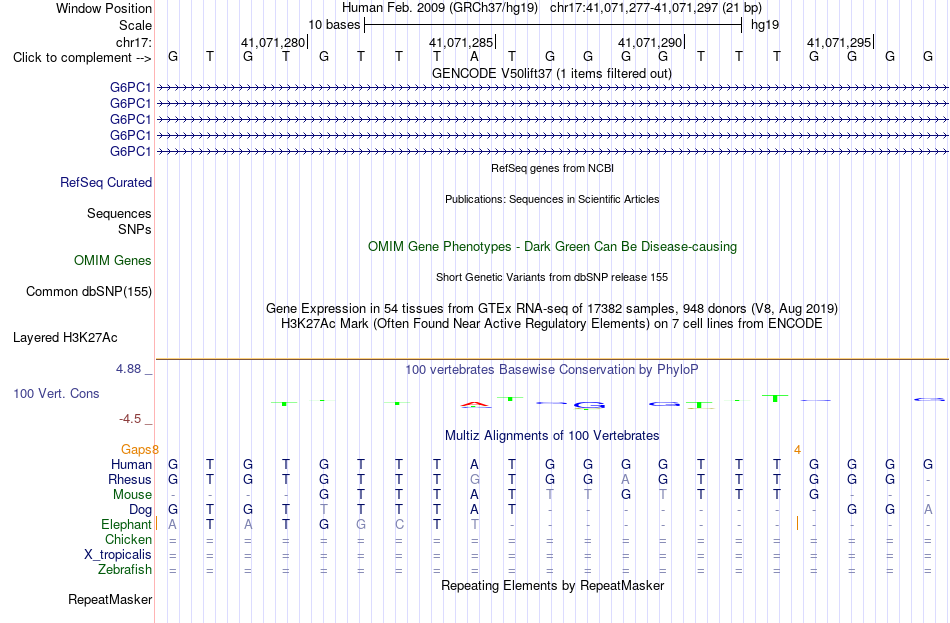Click the only A base in the reference sequence row

pyautogui.click(x=474, y=56)
